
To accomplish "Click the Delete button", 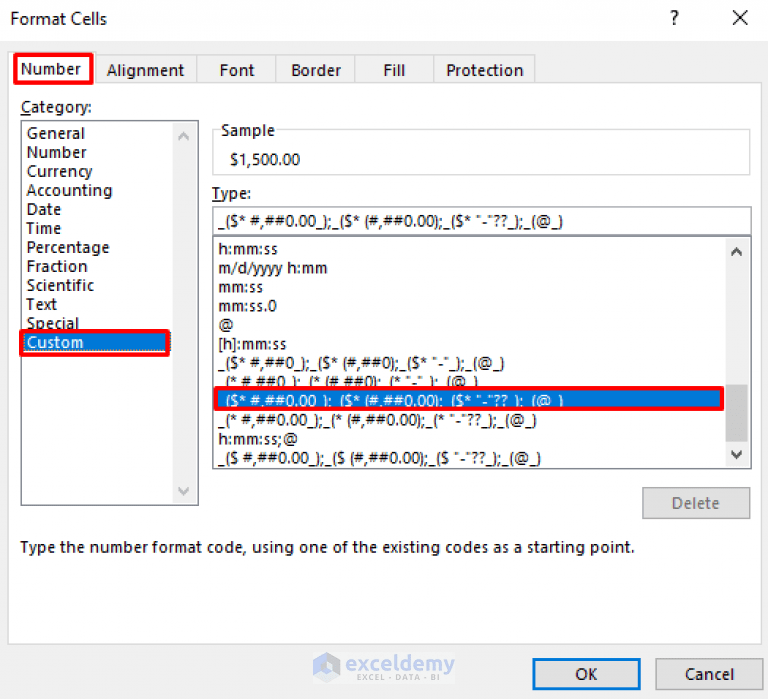I will pyautogui.click(x=696, y=503).
